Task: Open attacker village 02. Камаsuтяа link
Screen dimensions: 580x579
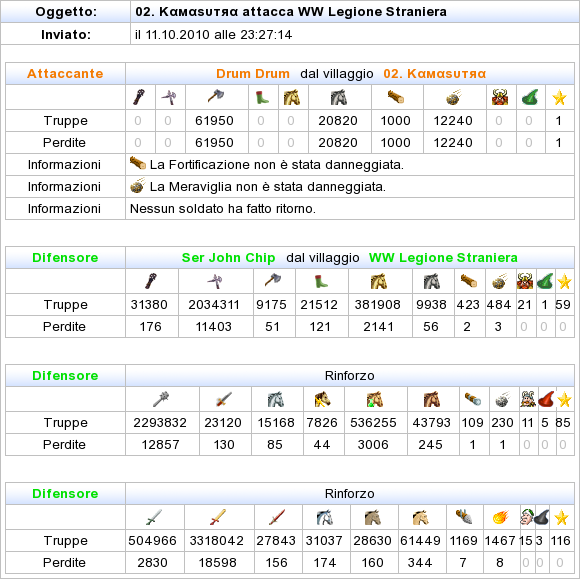Action: tap(435, 73)
